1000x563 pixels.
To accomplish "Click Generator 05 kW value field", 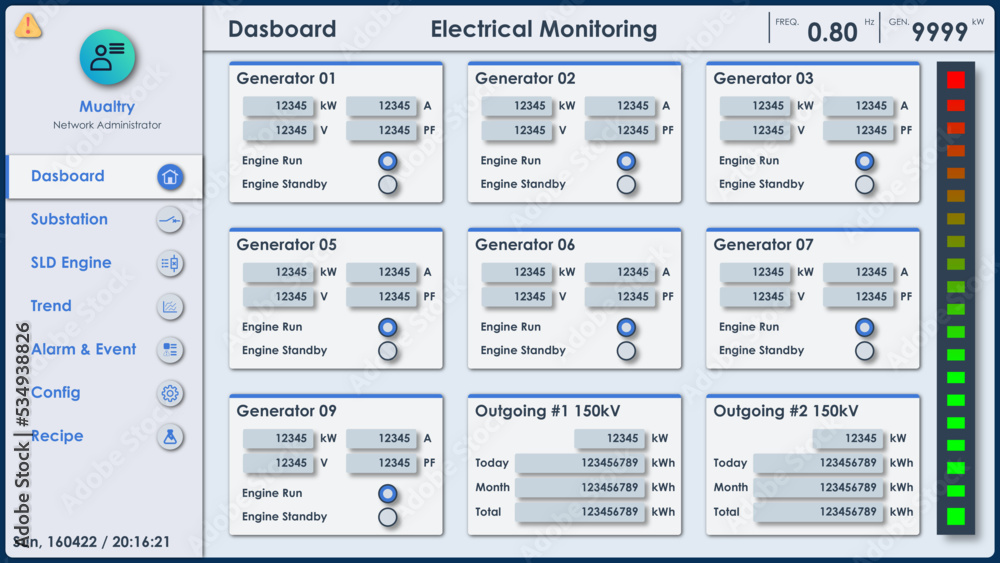I will pos(278,272).
